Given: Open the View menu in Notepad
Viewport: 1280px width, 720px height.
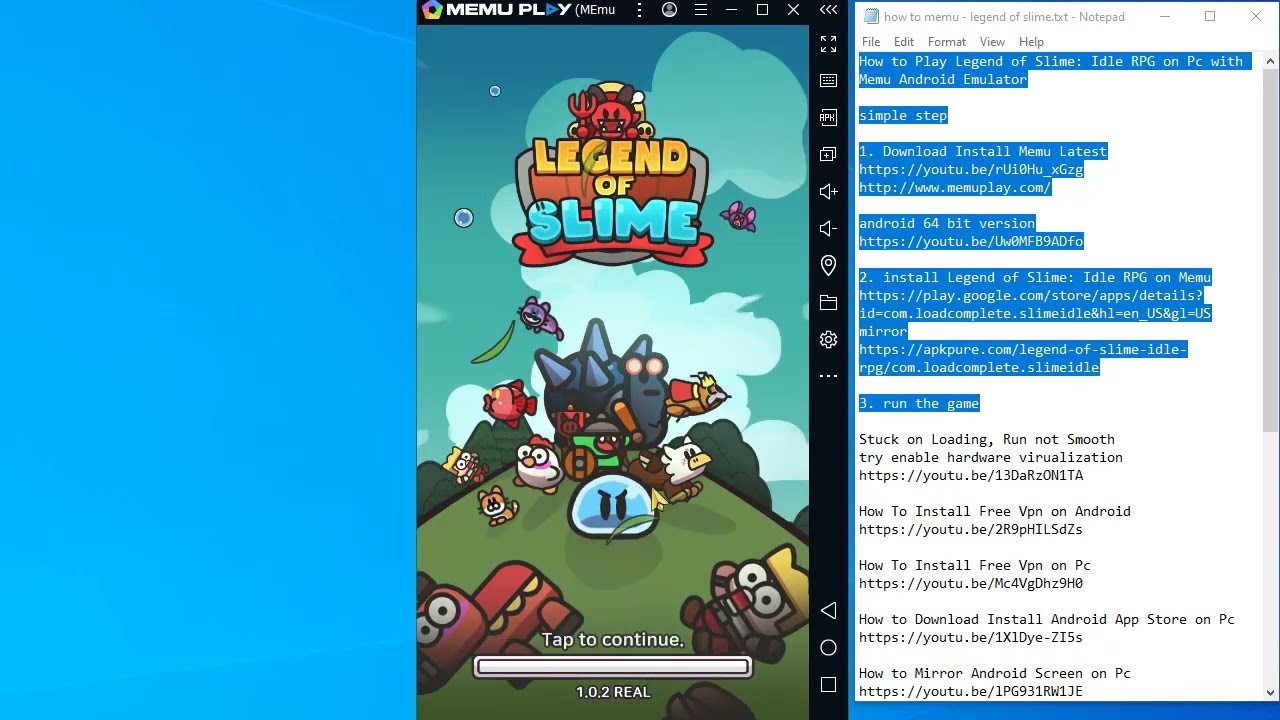Looking at the screenshot, I should point(992,42).
